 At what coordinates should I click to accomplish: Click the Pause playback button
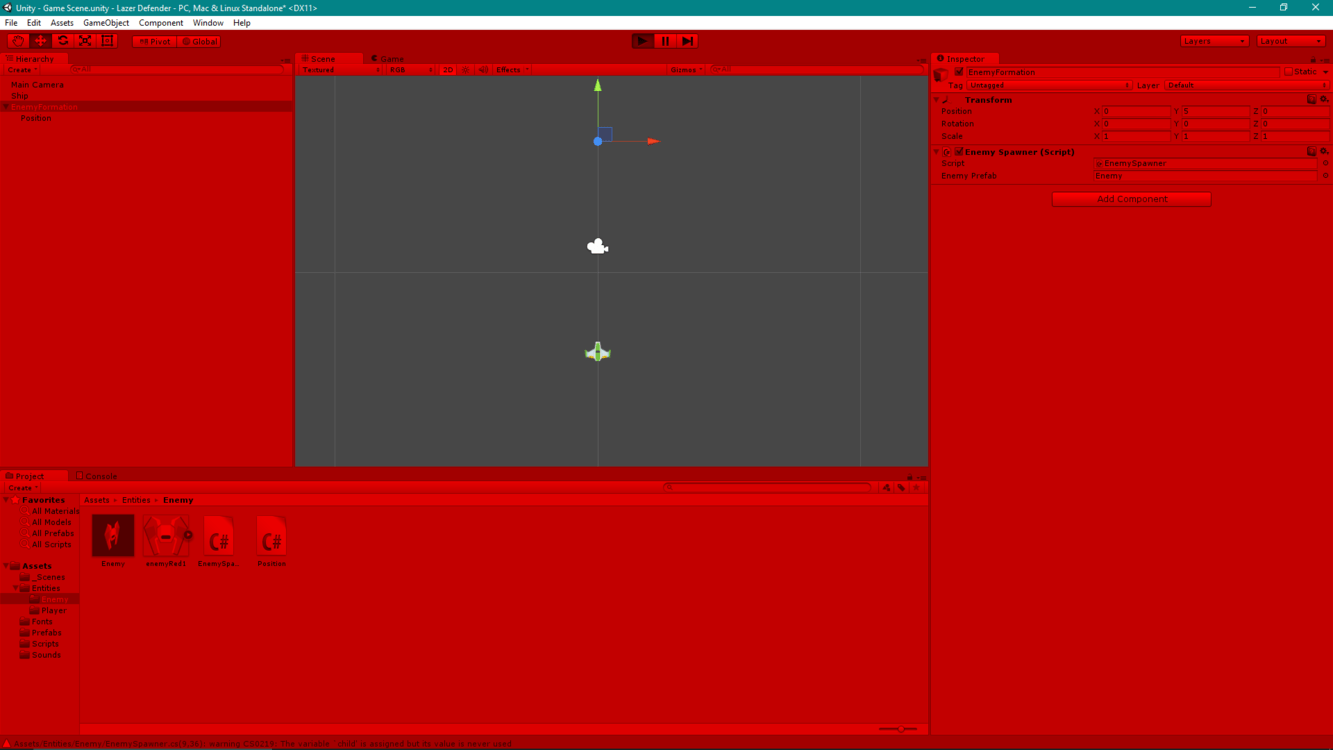(665, 41)
